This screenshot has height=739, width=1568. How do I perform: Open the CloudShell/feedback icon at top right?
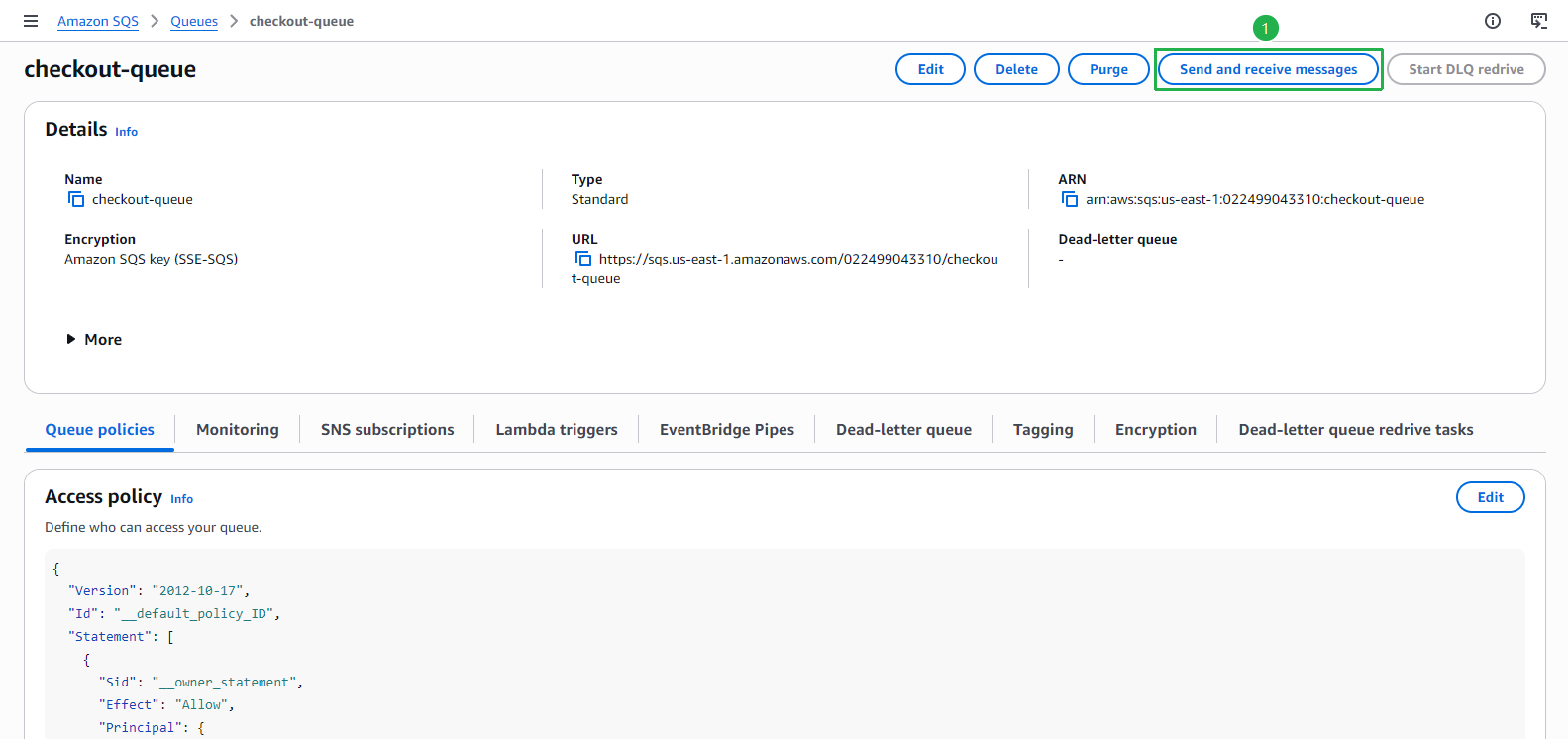pyautogui.click(x=1539, y=21)
